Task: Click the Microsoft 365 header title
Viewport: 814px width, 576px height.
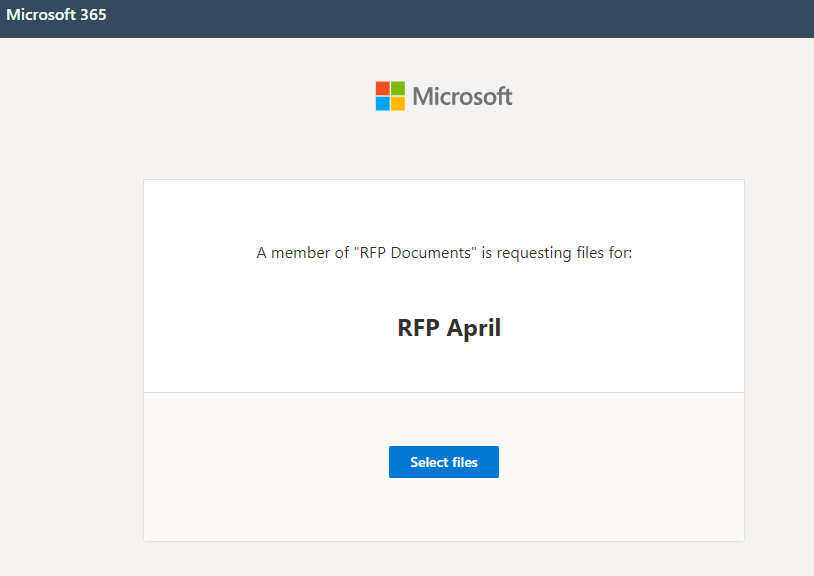Action: click(56, 15)
